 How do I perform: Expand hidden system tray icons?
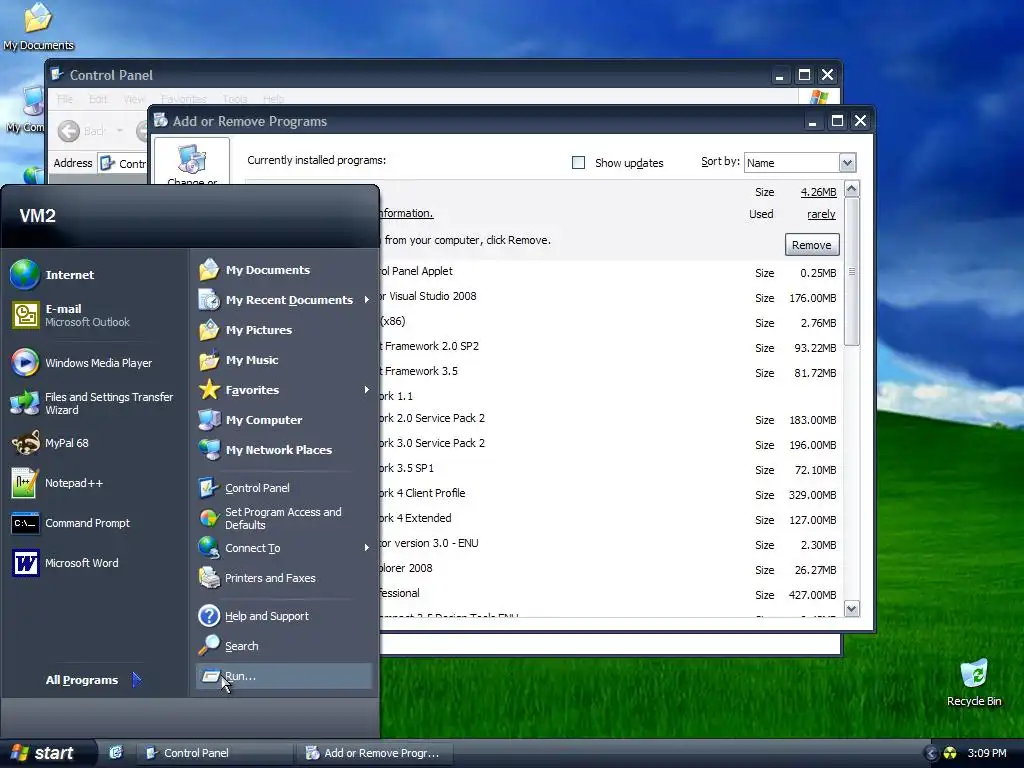pyautogui.click(x=931, y=753)
